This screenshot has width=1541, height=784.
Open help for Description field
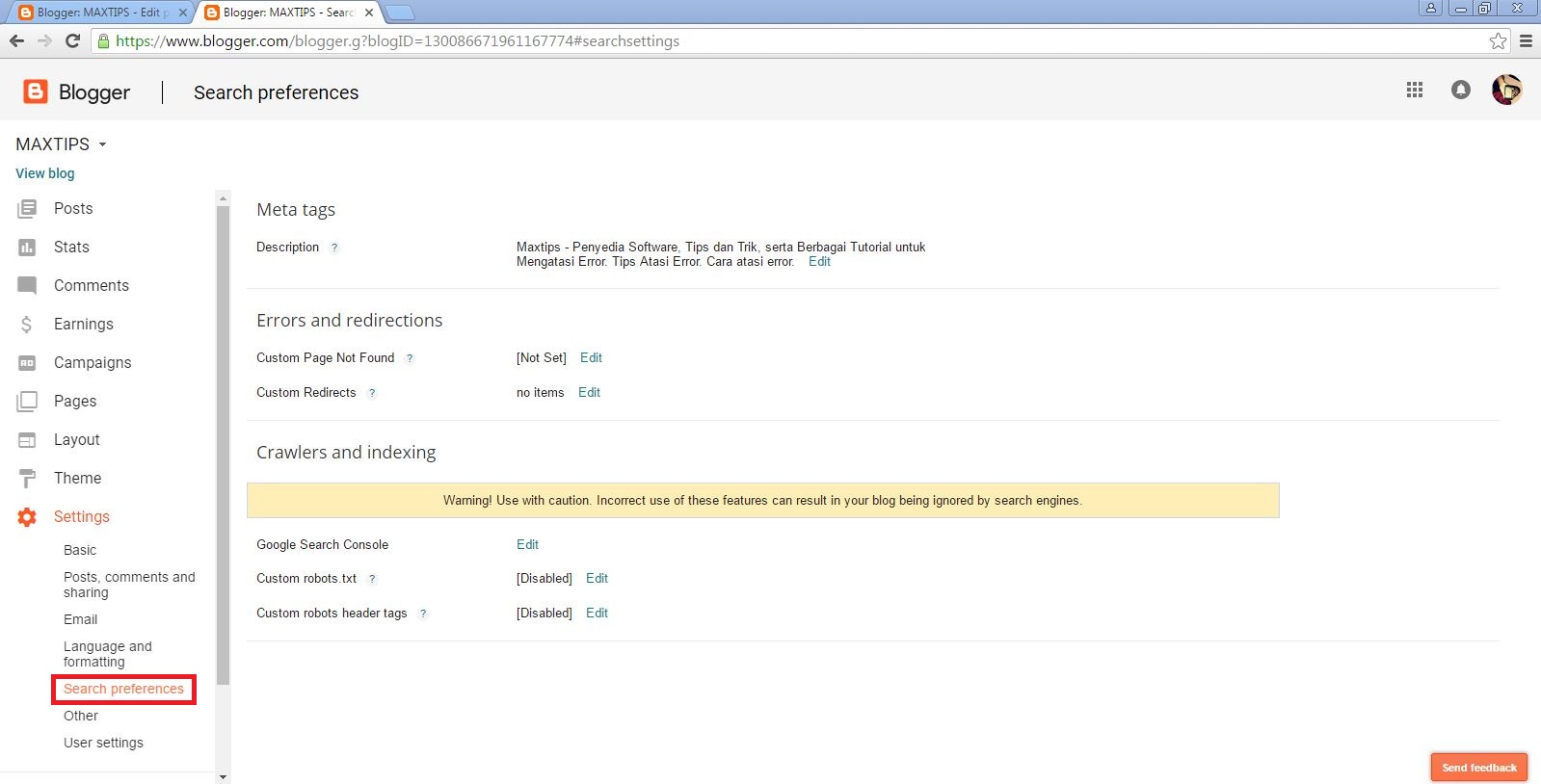pyautogui.click(x=334, y=248)
